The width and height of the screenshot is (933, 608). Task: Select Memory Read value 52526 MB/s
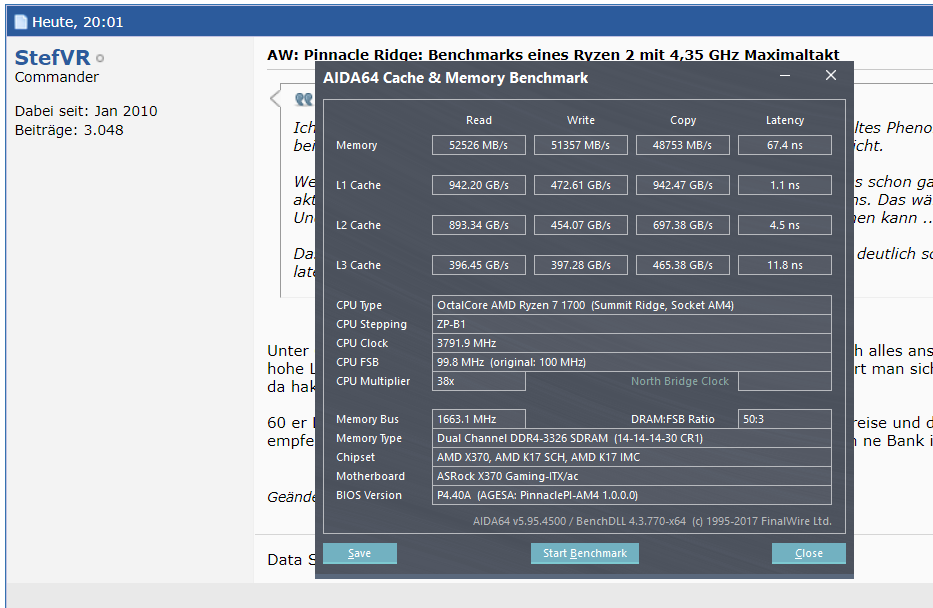478,145
